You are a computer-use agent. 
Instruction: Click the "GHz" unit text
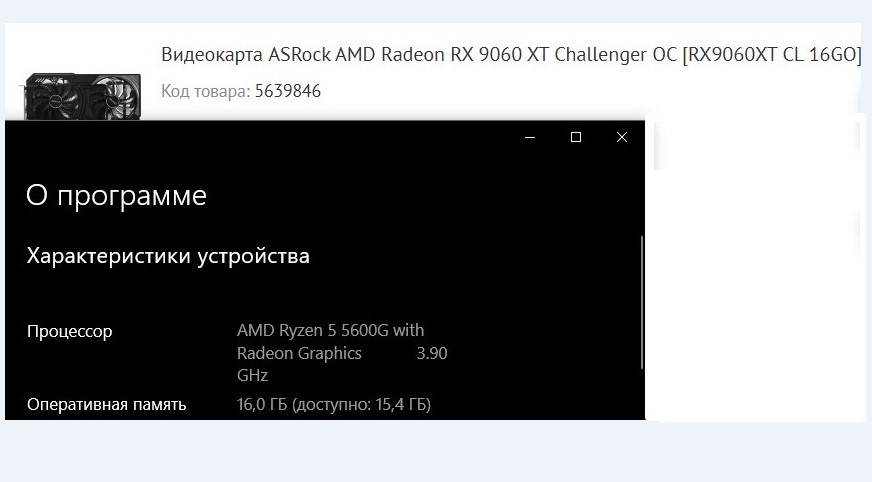tap(252, 376)
